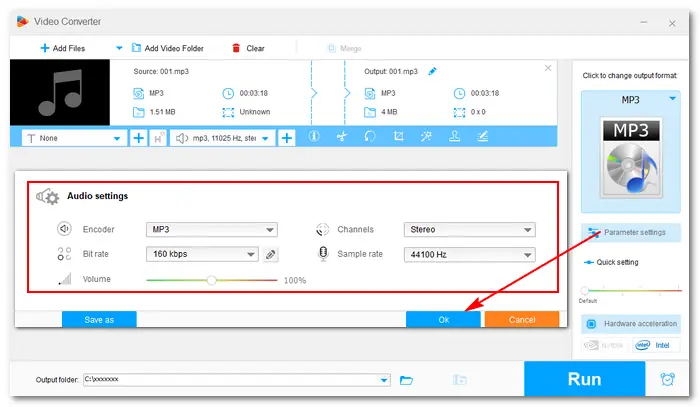Expand the audio track mp3 11025 Hz dropdown
Screen dimensions: 700x407
point(265,138)
